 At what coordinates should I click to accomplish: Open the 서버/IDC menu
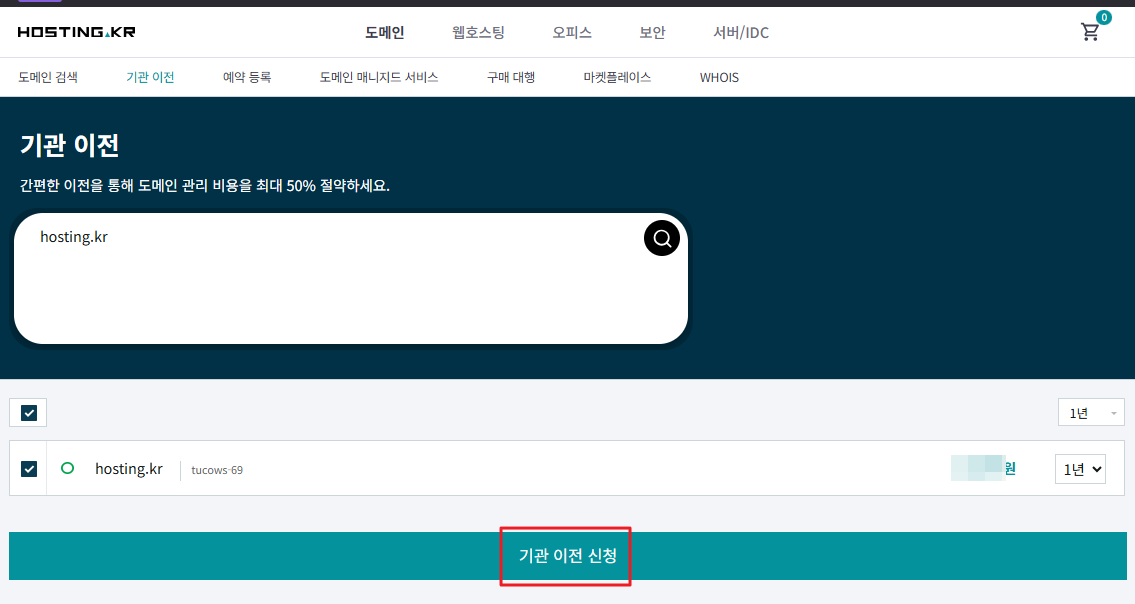[741, 32]
